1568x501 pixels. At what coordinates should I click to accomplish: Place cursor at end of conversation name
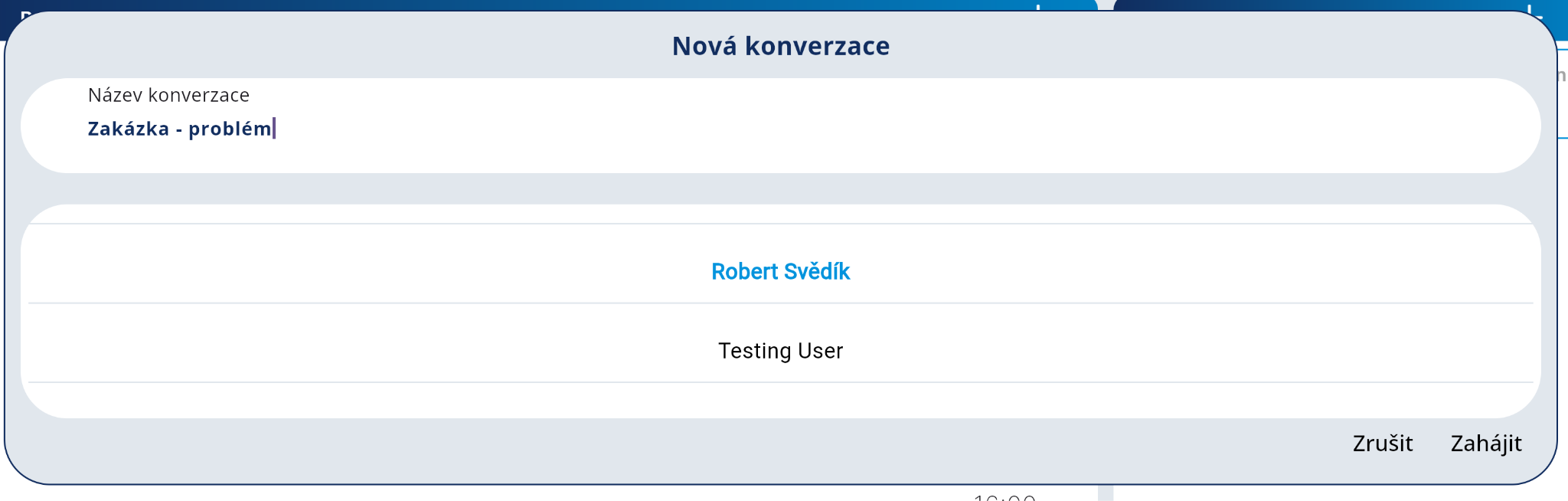pos(273,129)
